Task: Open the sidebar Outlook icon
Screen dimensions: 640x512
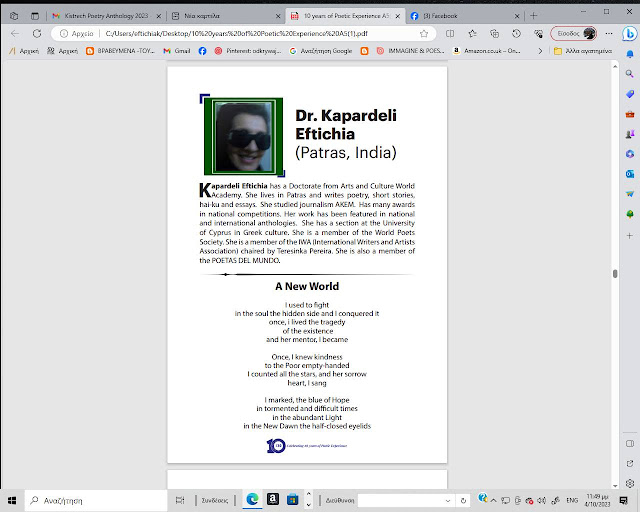Action: [x=630, y=174]
